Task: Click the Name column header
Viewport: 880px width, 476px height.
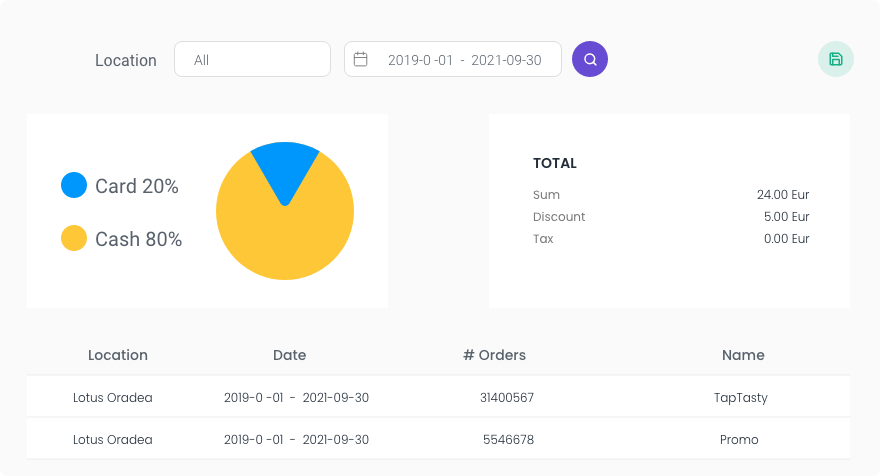Action: (x=743, y=355)
